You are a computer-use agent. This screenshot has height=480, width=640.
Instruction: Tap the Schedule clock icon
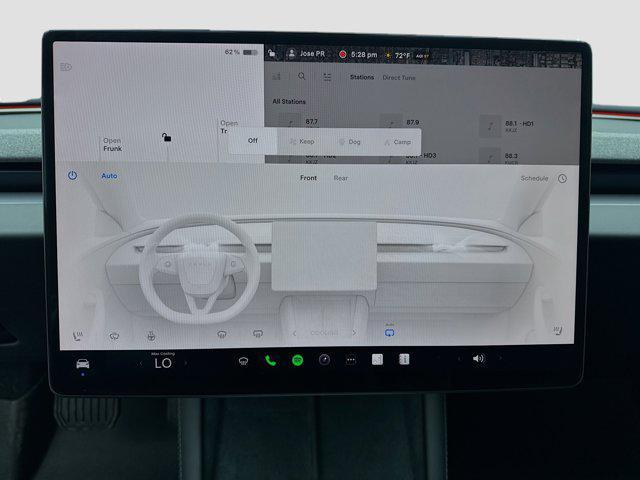[x=562, y=179]
